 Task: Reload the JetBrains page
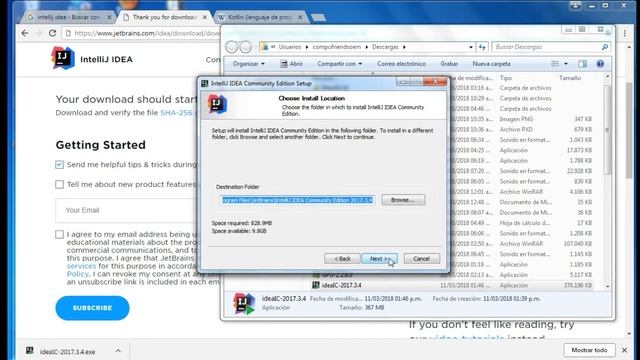[x=52, y=33]
